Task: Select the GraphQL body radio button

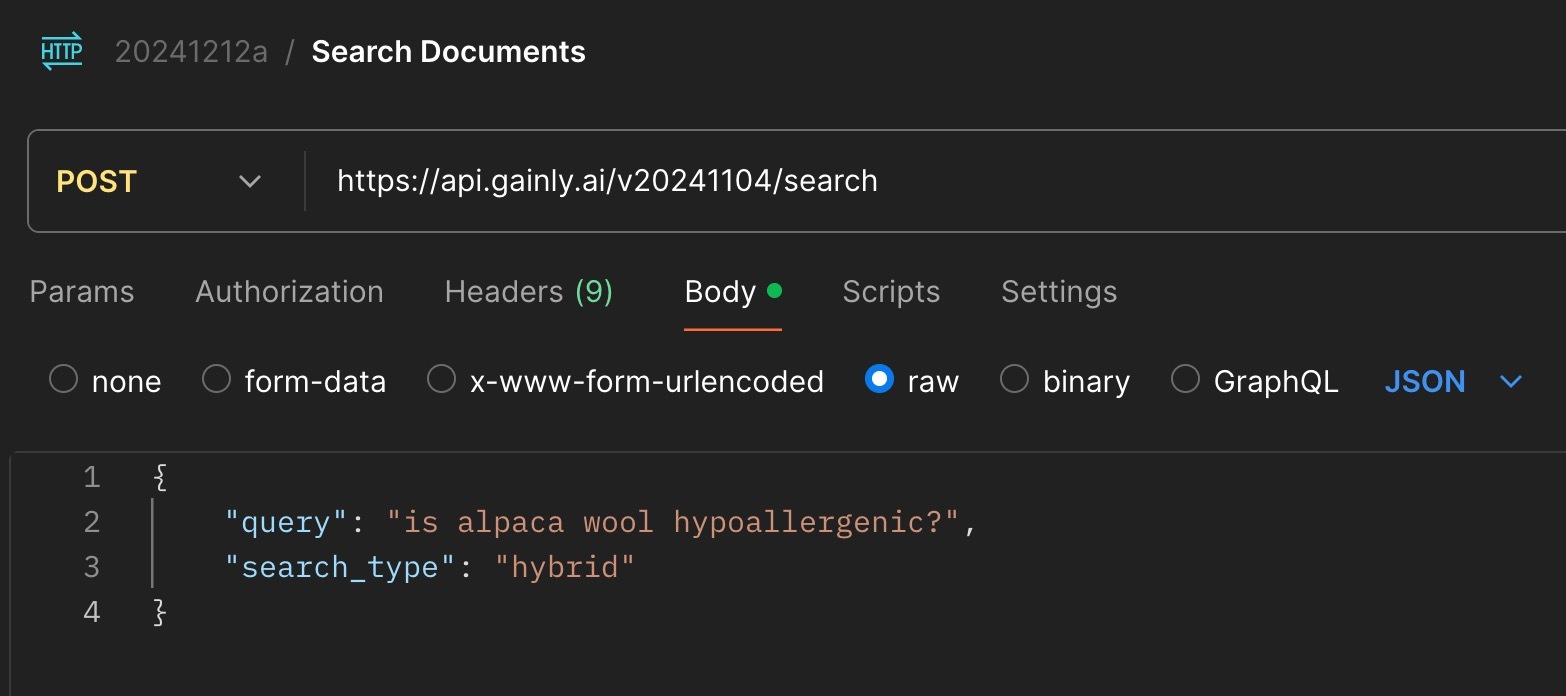Action: [1186, 381]
